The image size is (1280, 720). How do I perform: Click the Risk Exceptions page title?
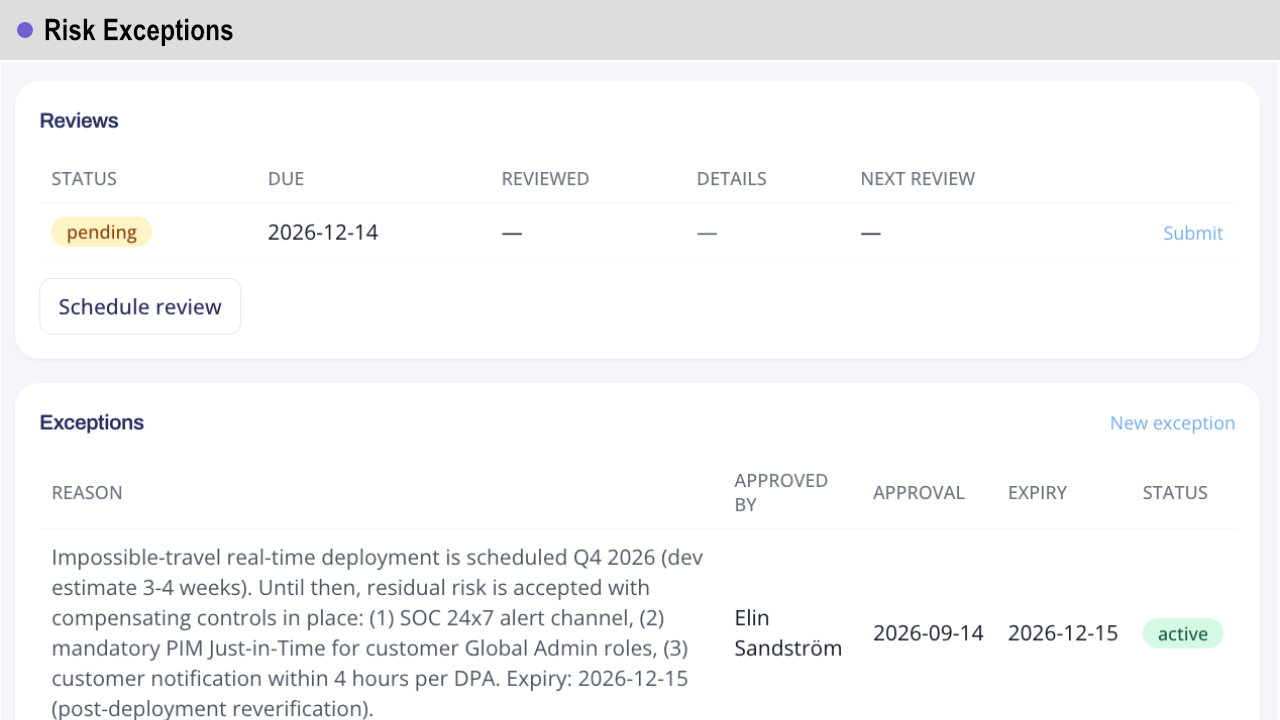click(138, 30)
